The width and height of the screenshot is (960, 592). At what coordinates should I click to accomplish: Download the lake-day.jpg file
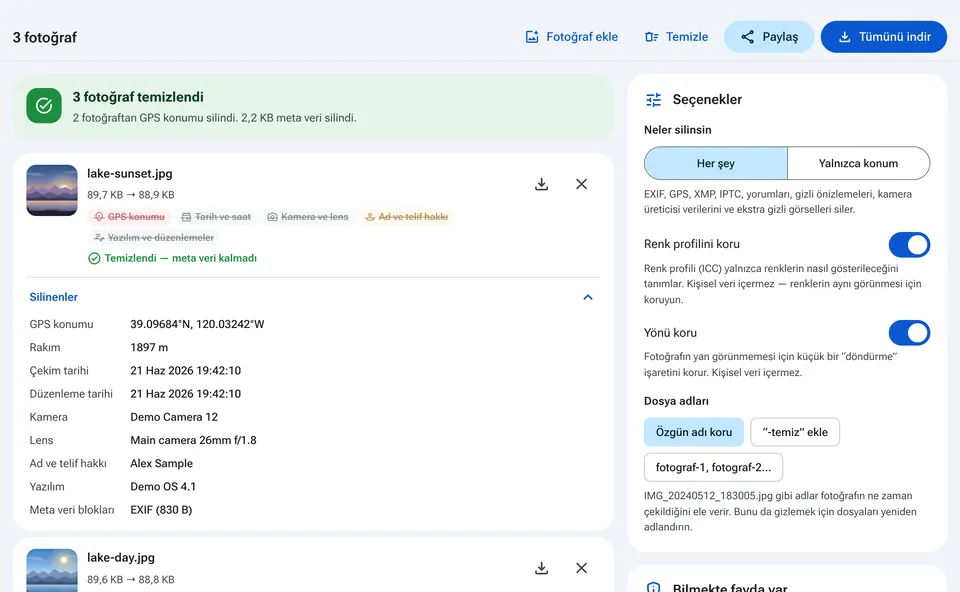click(x=541, y=568)
